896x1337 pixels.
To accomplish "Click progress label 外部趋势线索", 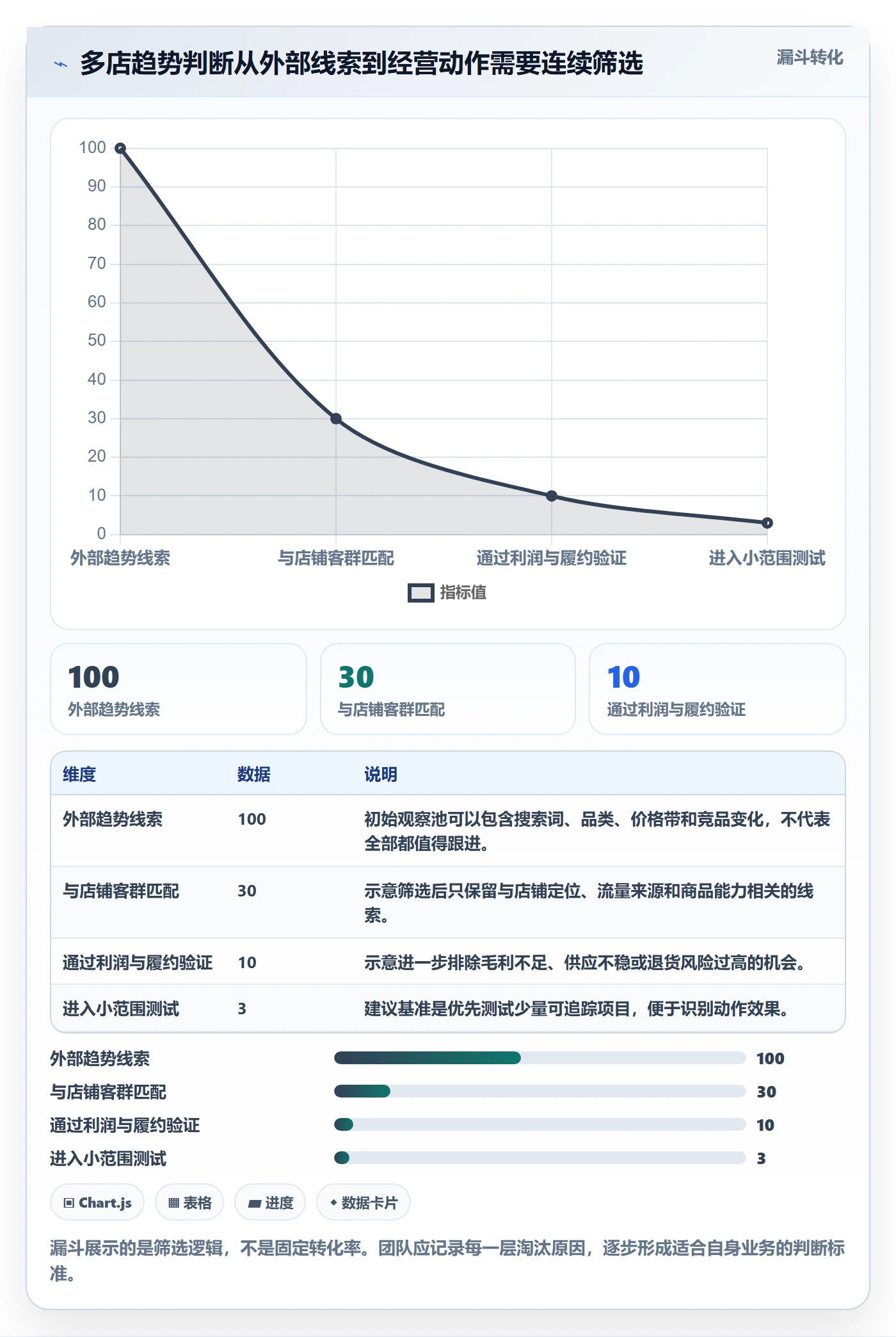I will 100,1058.
